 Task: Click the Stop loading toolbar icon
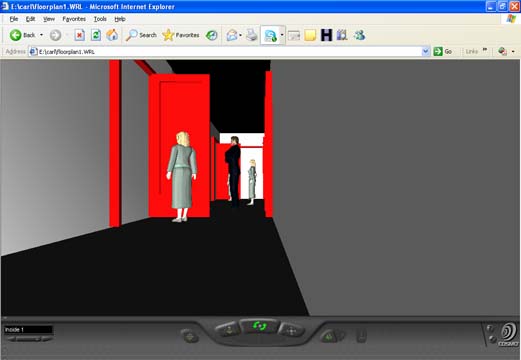point(79,35)
